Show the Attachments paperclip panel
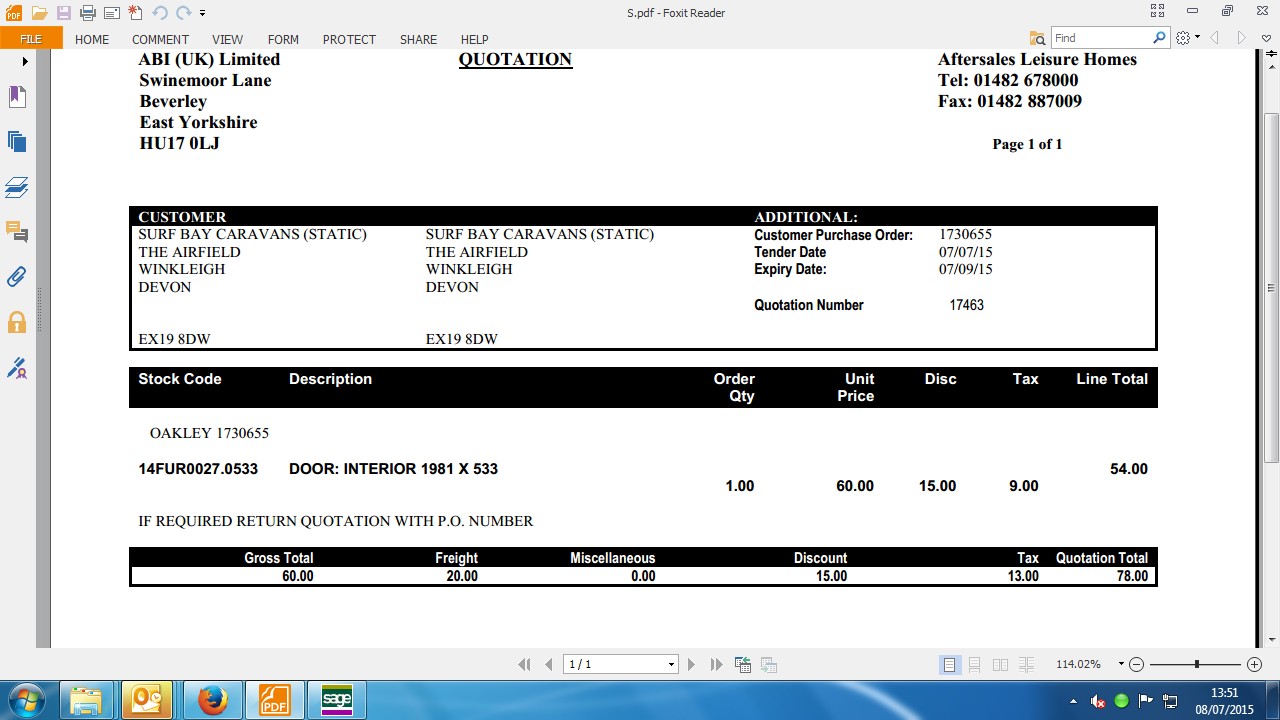Screen dimensions: 1280x720 [17, 277]
